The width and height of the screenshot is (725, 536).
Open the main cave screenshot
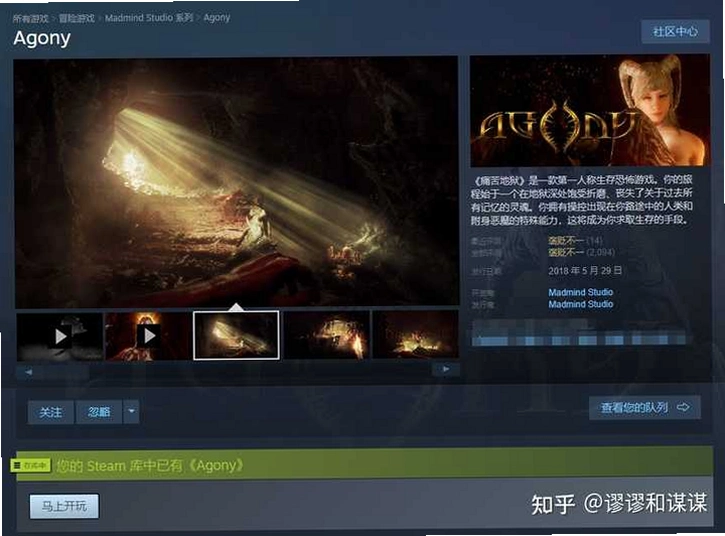[236, 182]
